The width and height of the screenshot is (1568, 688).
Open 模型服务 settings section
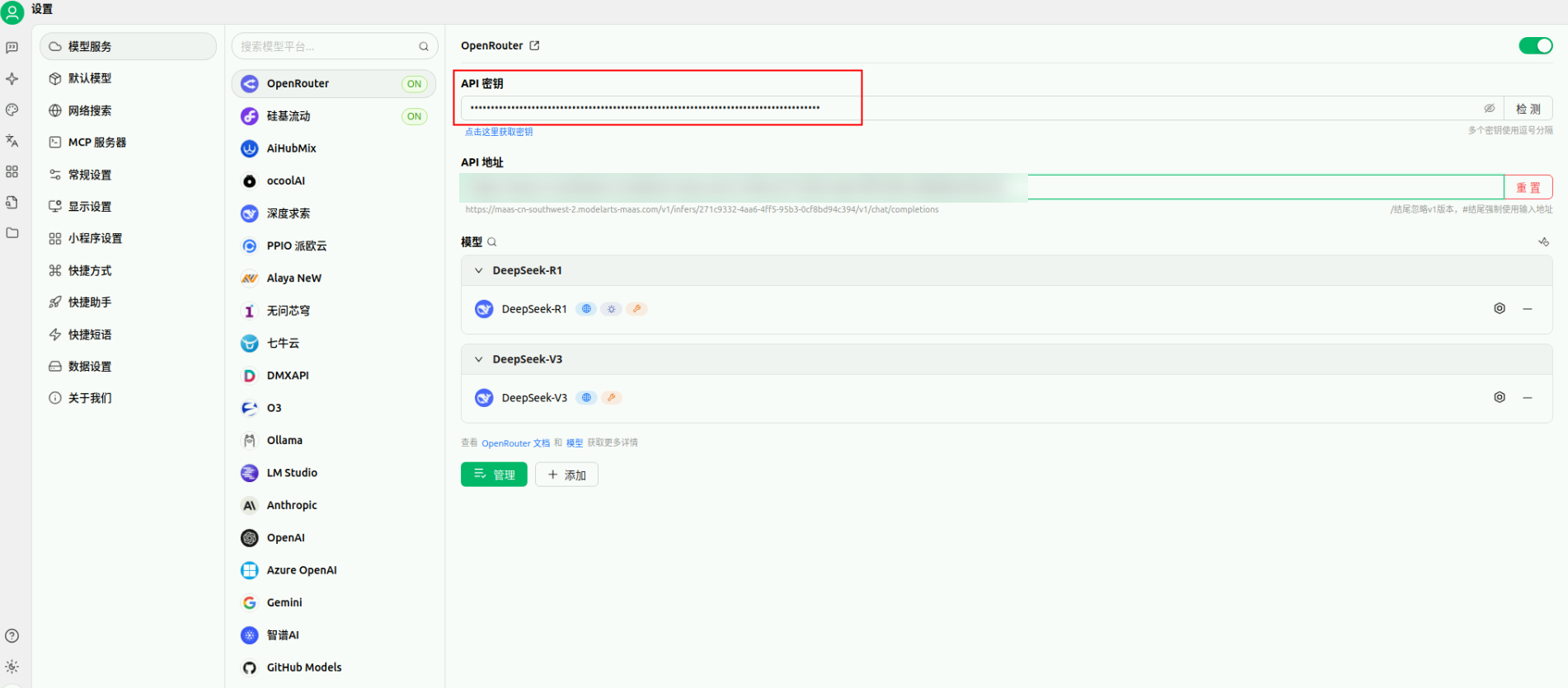click(128, 46)
